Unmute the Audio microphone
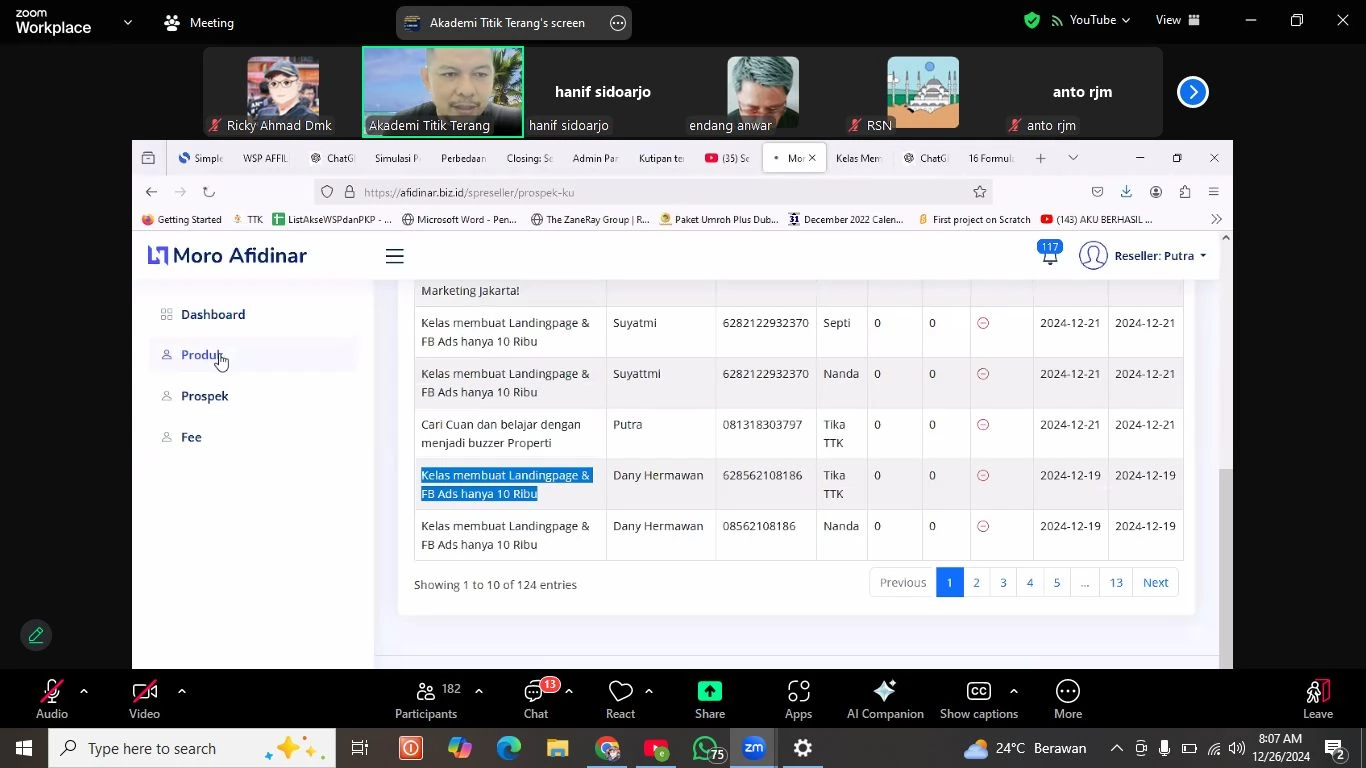 coord(51,699)
